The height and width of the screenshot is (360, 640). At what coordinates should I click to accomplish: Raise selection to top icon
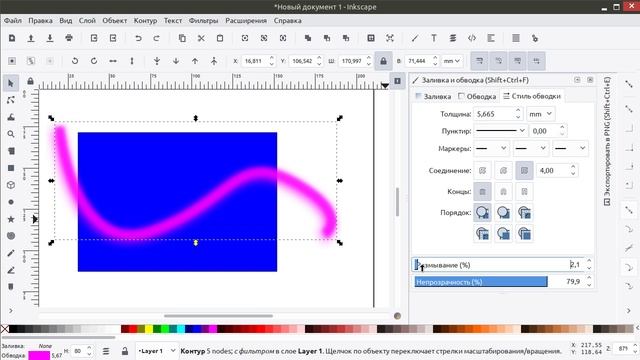(x=214, y=61)
